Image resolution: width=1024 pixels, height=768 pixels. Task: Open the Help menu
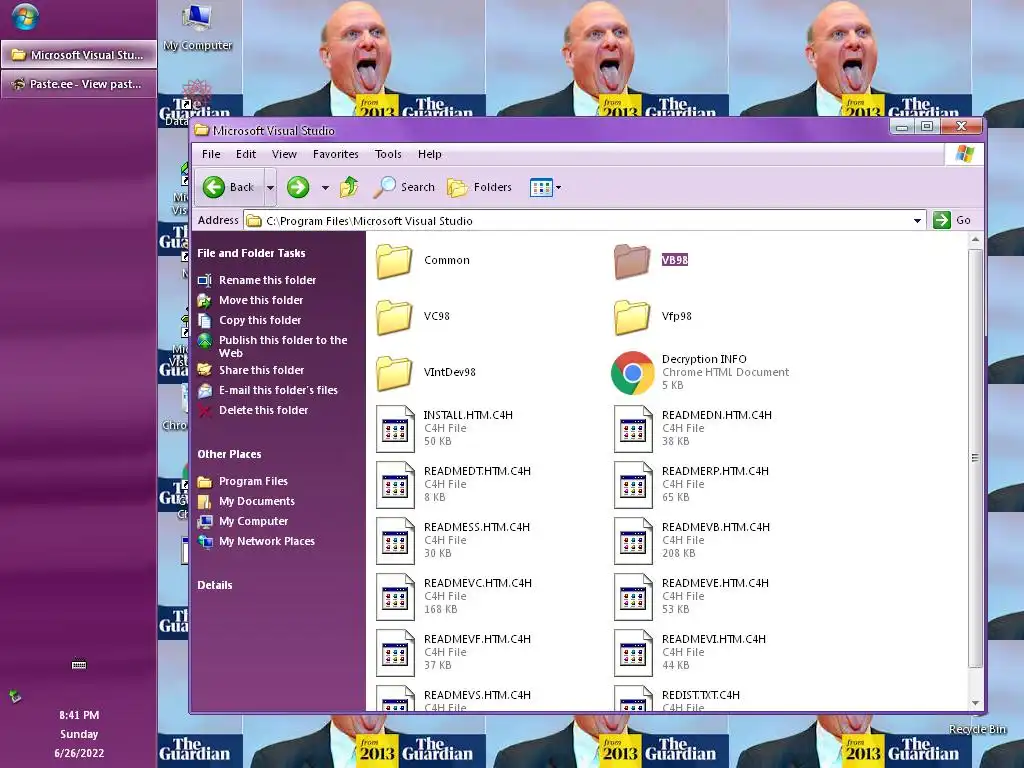click(430, 154)
